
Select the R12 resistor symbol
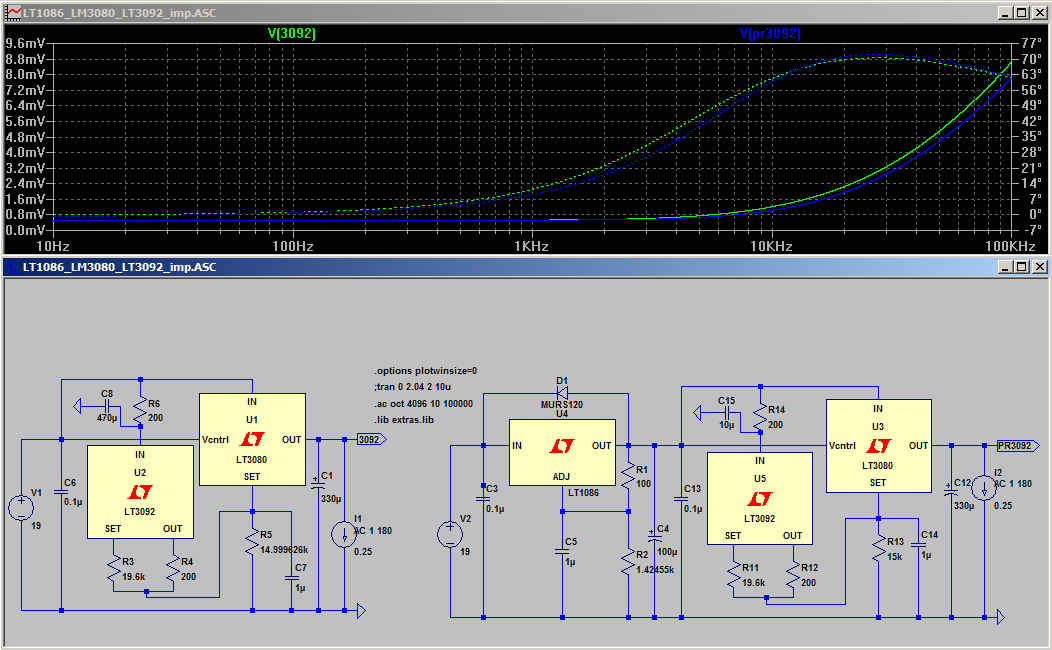(x=793, y=574)
